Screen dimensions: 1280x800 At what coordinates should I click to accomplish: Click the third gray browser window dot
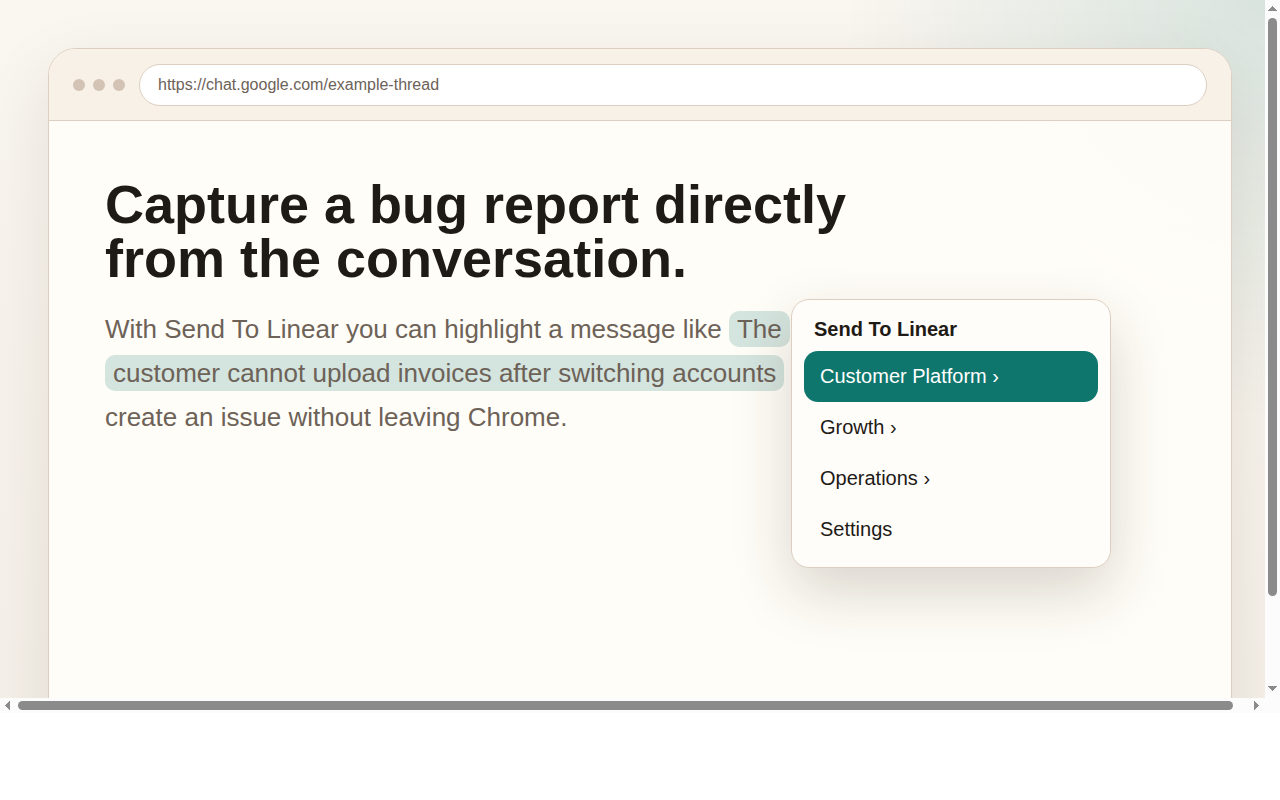click(119, 85)
